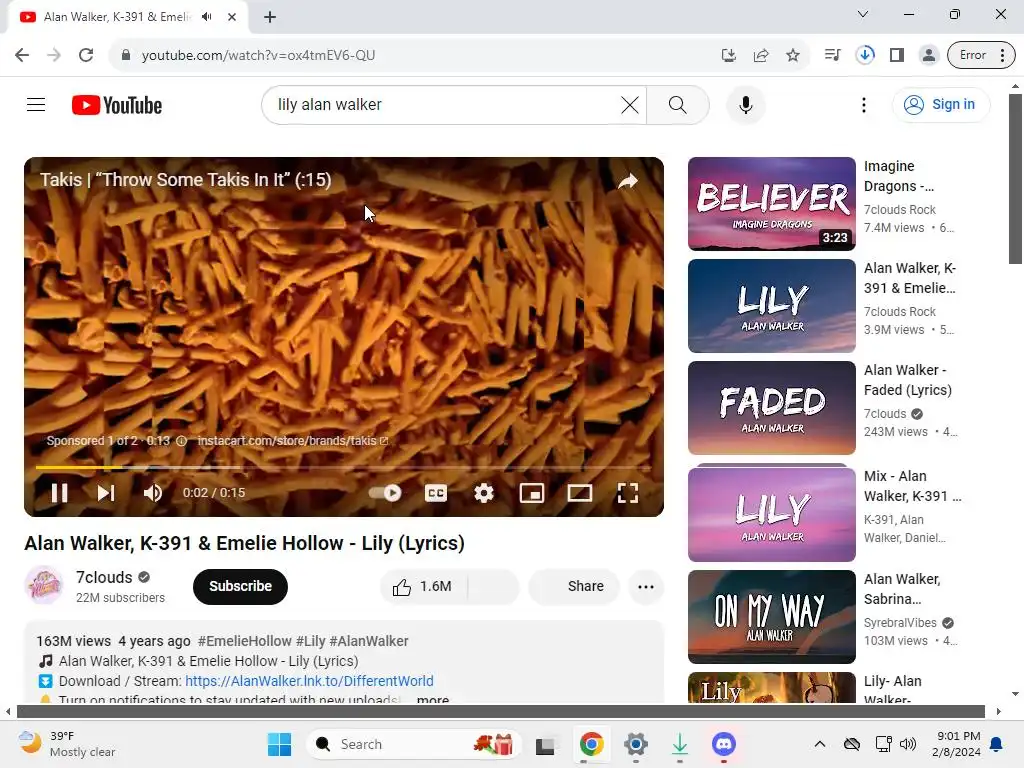The height and width of the screenshot is (768, 1024).
Task: Open the Imagine Dragons video title
Action: pos(899,176)
